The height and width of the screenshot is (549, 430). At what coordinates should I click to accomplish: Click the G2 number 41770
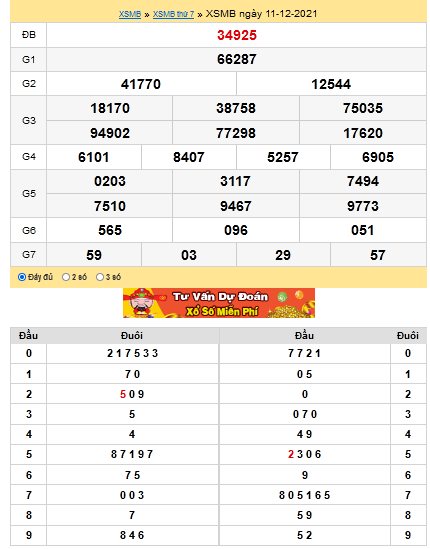coord(141,84)
